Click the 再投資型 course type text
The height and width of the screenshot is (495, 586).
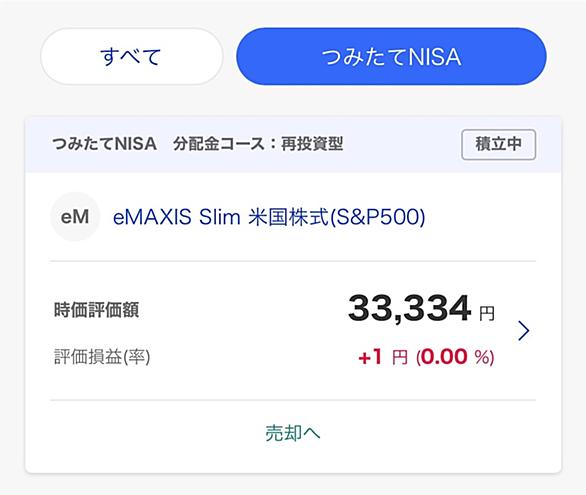click(x=312, y=144)
